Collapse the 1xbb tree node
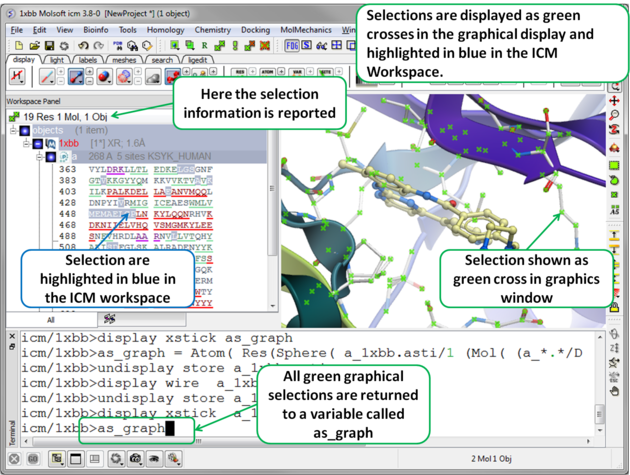The height and width of the screenshot is (475, 630). [26, 144]
